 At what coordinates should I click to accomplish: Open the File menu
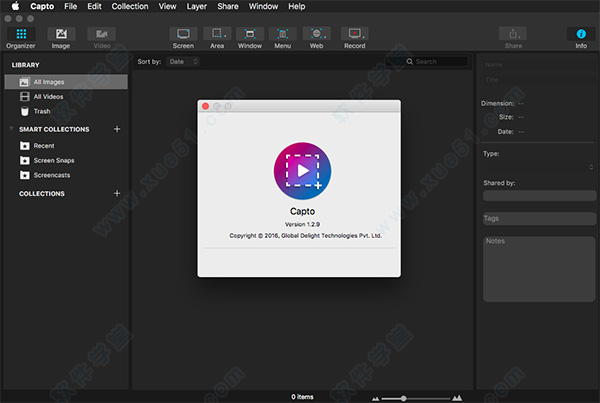click(70, 6)
